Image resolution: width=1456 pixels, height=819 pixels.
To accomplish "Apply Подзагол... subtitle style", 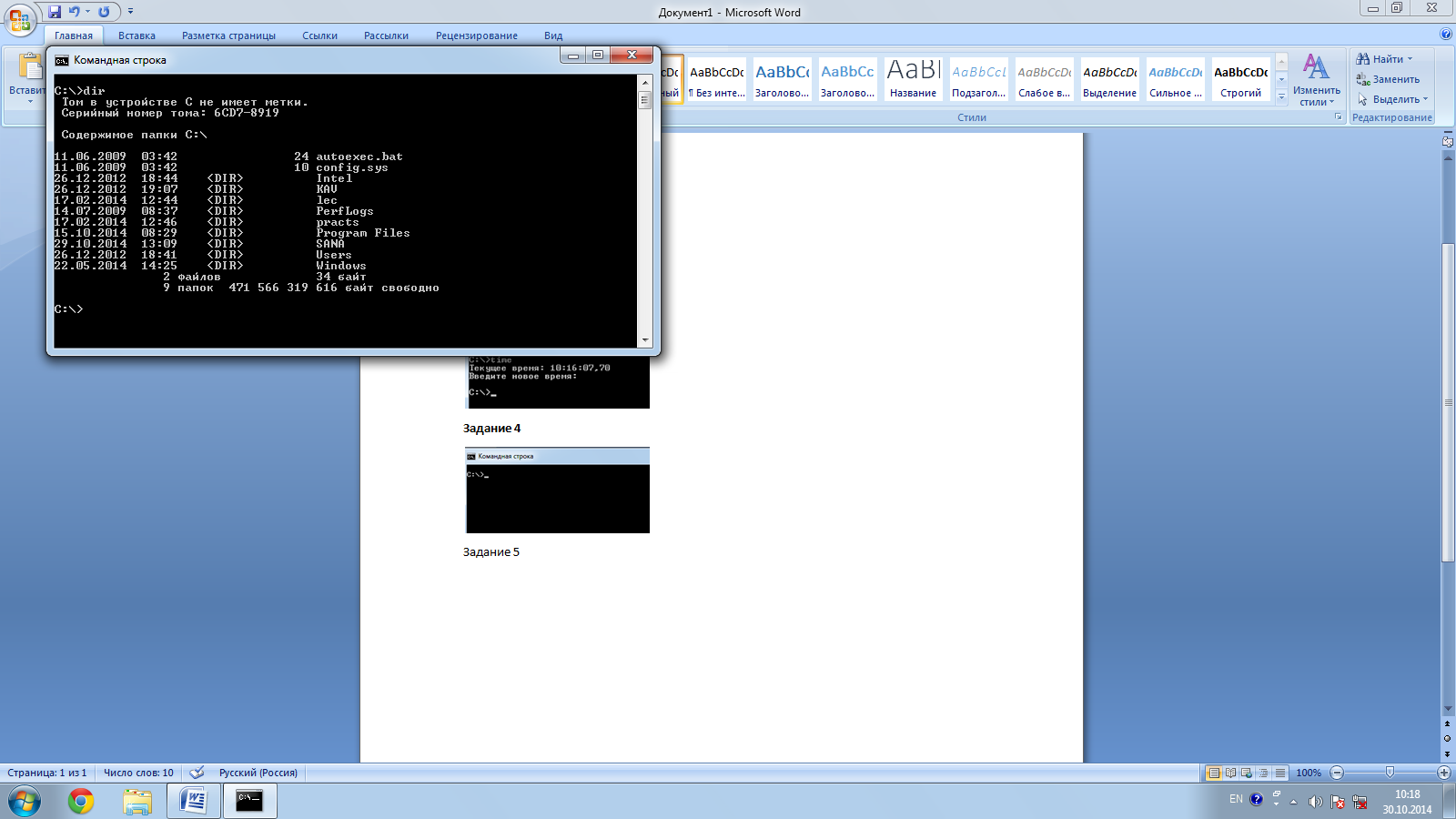I will 978,79.
